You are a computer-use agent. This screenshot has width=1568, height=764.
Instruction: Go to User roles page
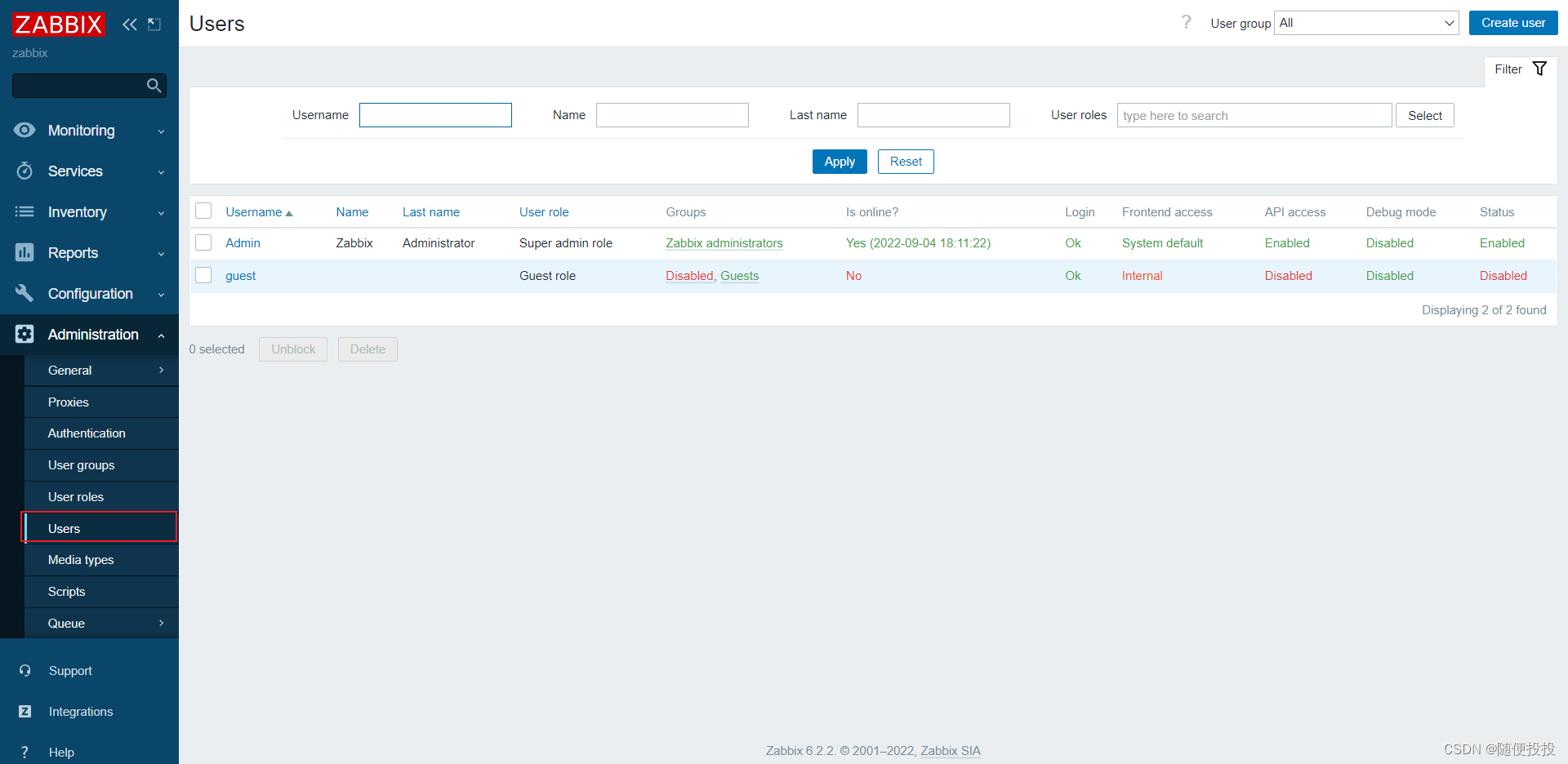point(101,497)
